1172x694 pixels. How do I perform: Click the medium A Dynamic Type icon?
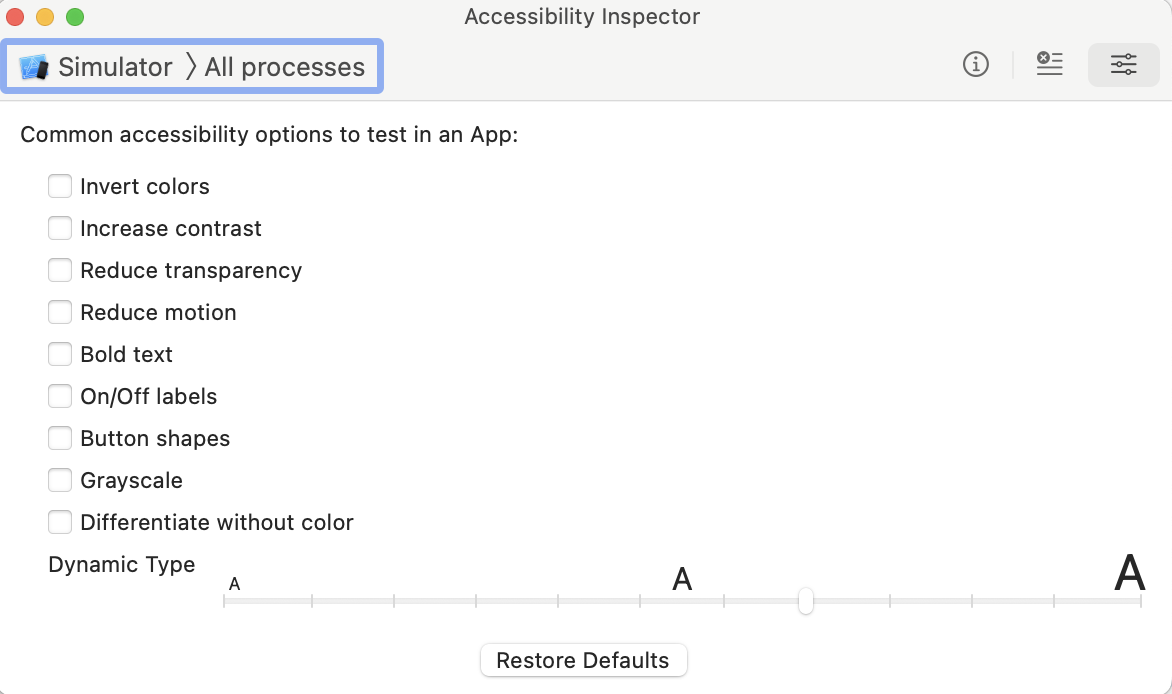pos(682,579)
